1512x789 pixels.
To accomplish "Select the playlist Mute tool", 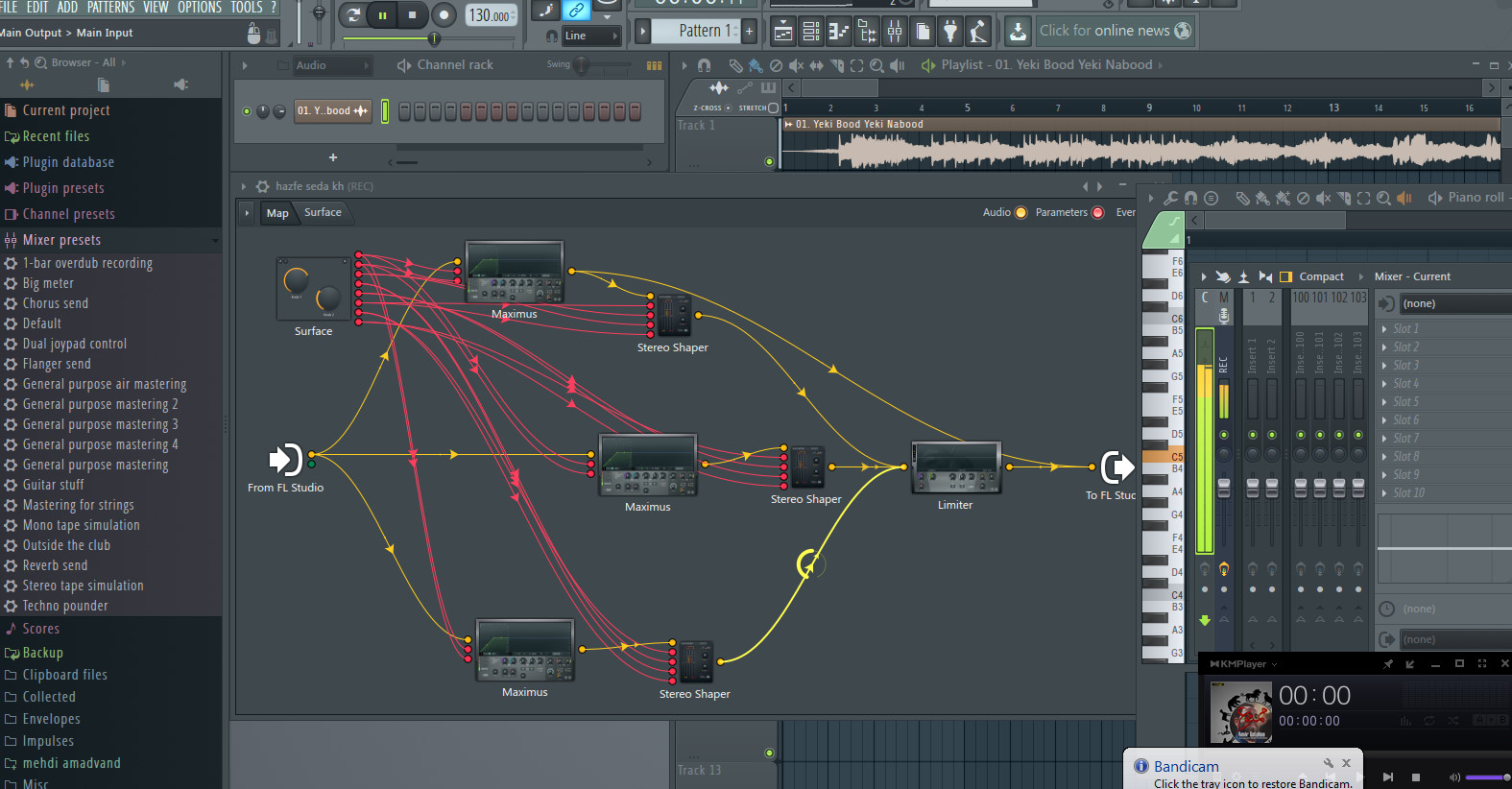I will point(796,65).
